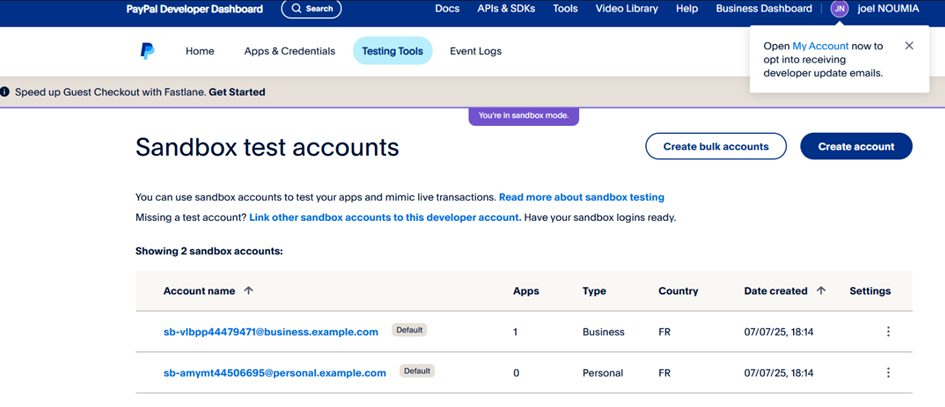Click the Apps column header
Viewport: 945px width, 407px height.
click(x=526, y=291)
